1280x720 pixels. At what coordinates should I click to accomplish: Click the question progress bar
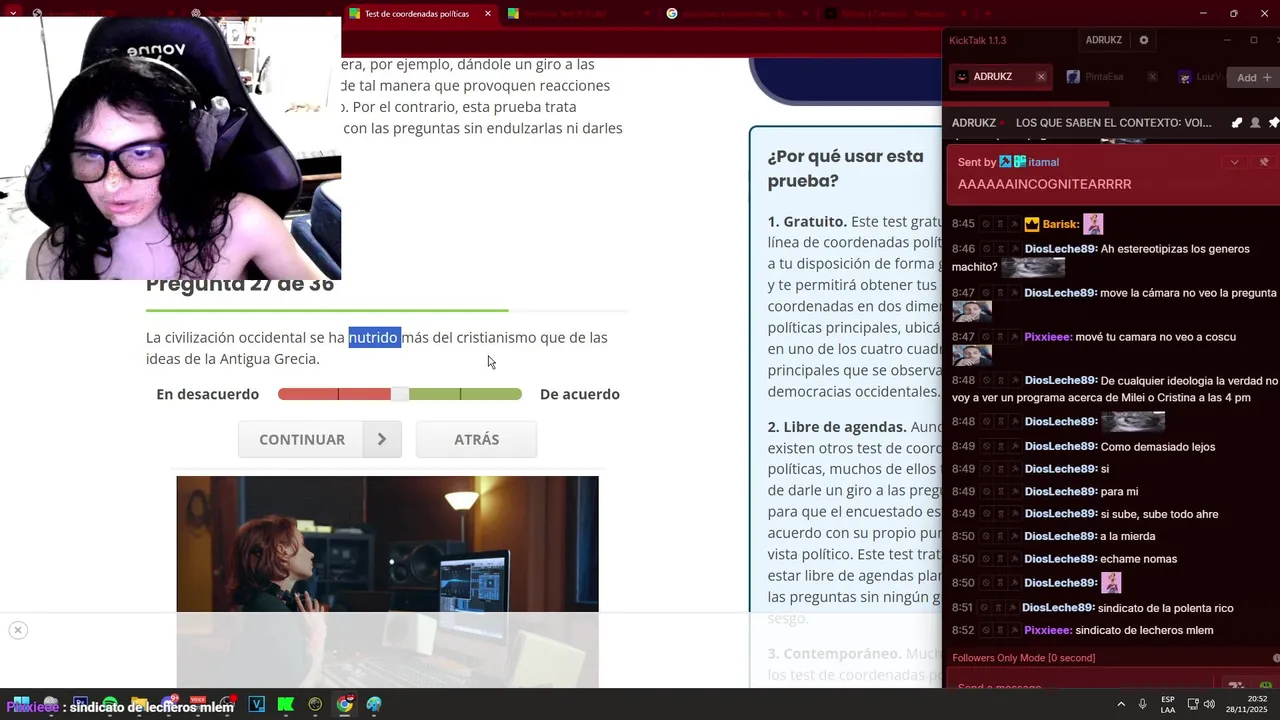[387, 311]
